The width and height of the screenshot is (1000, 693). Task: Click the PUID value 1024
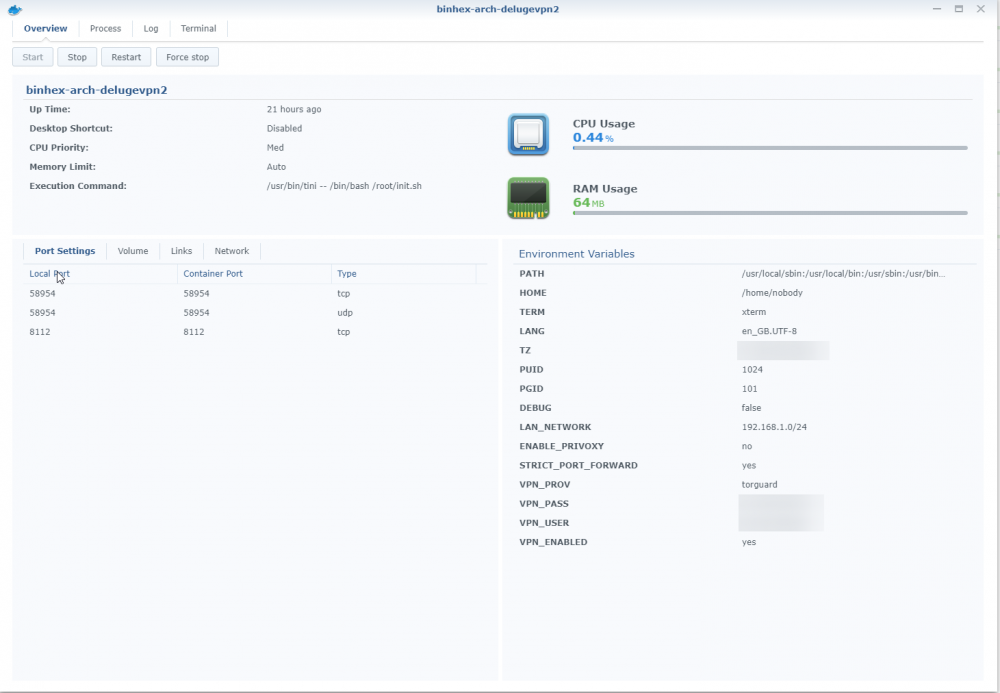click(752, 370)
